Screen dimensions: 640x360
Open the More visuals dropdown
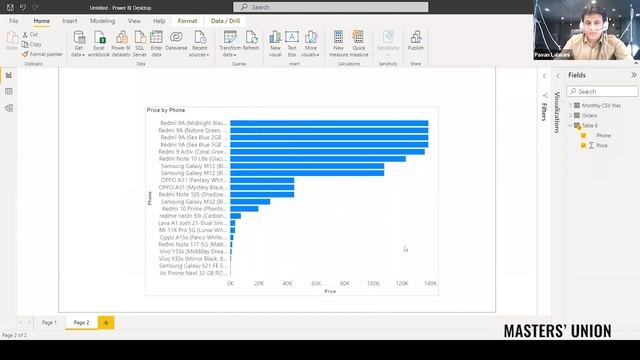pyautogui.click(x=311, y=44)
